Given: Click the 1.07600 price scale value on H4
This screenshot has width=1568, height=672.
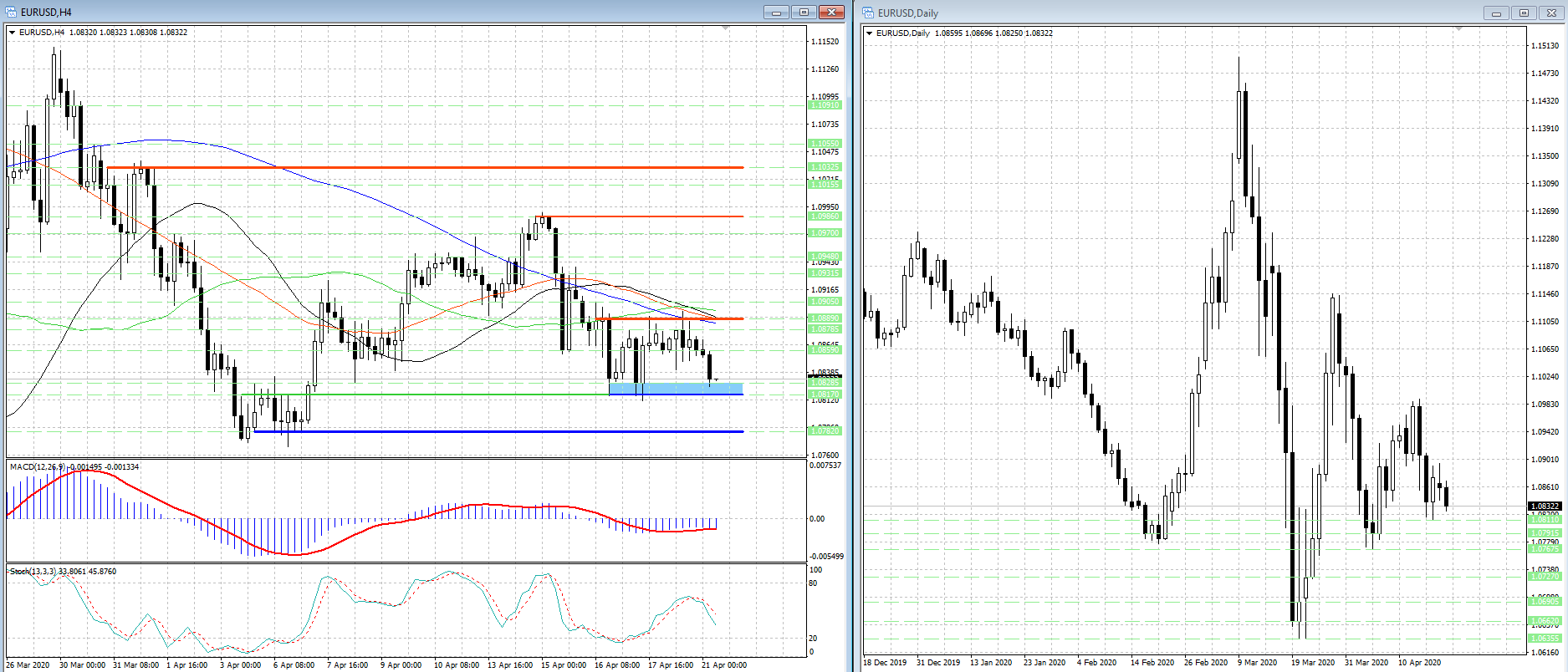Looking at the screenshot, I should click(825, 456).
